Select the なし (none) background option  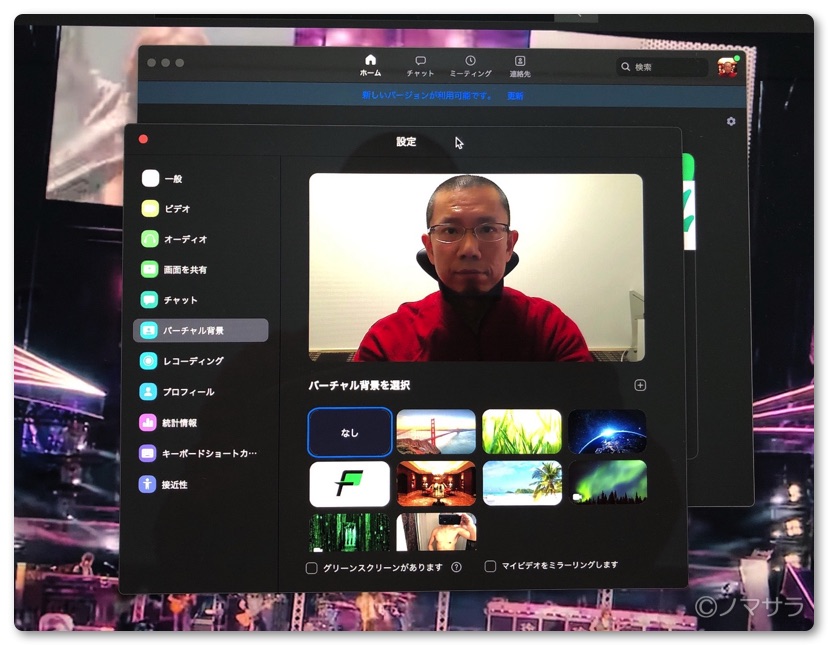point(349,432)
